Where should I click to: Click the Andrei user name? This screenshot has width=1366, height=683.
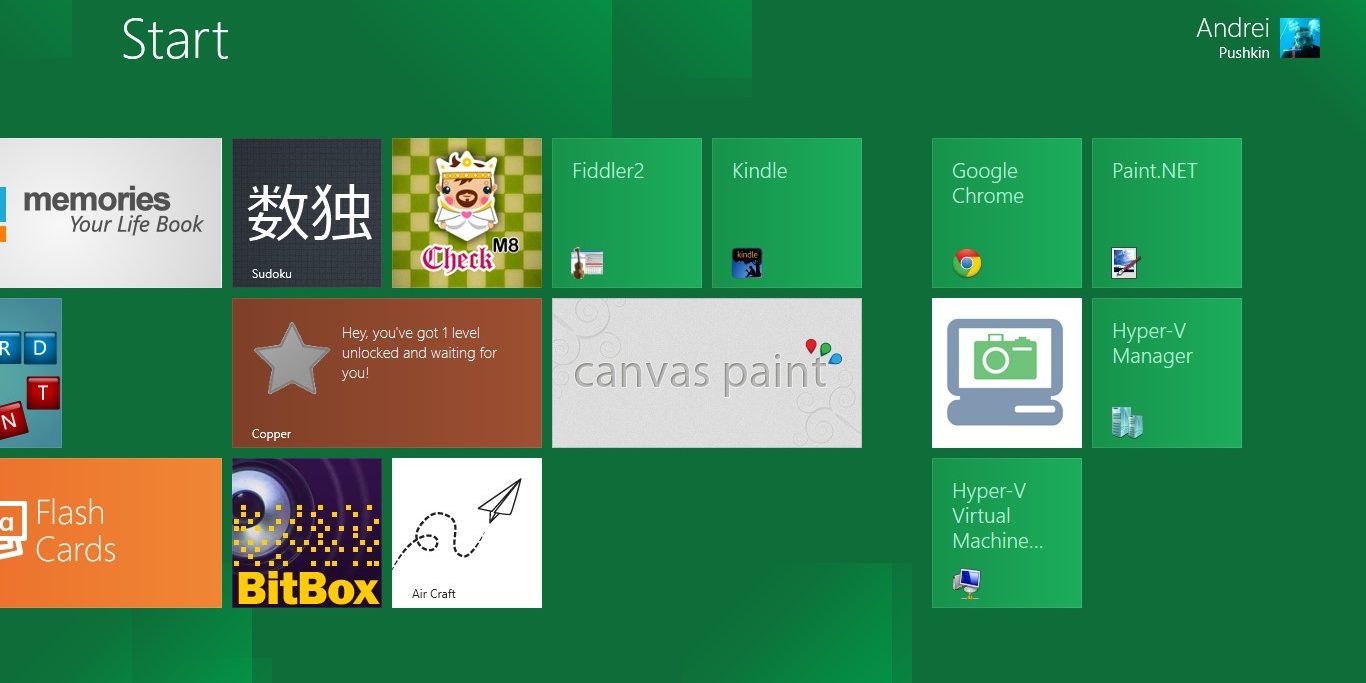pos(1232,28)
